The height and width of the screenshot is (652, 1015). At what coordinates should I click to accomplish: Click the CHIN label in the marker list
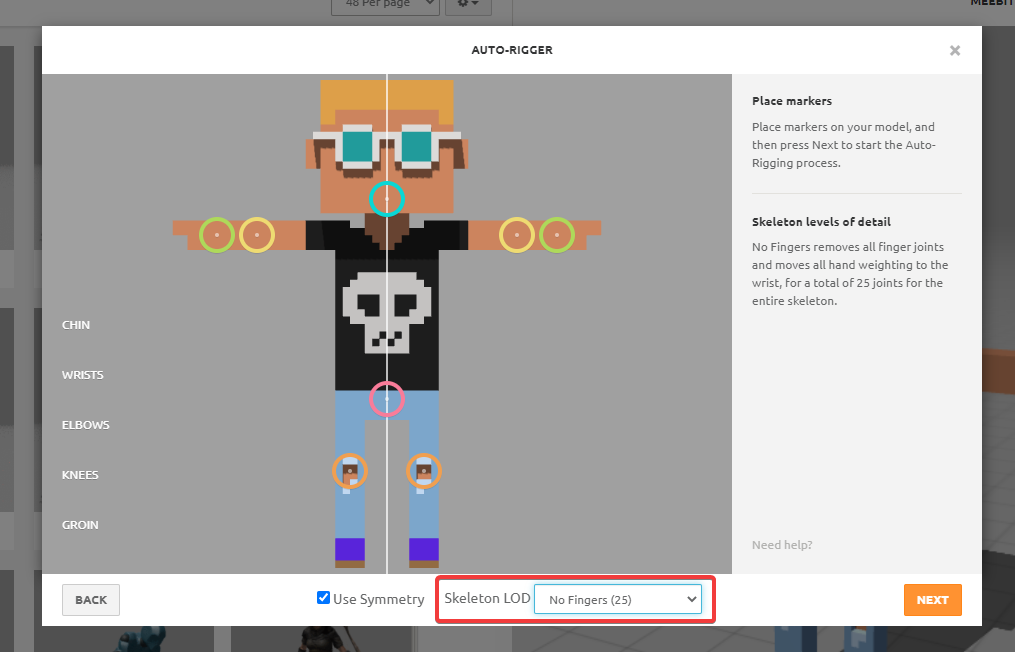pos(76,325)
